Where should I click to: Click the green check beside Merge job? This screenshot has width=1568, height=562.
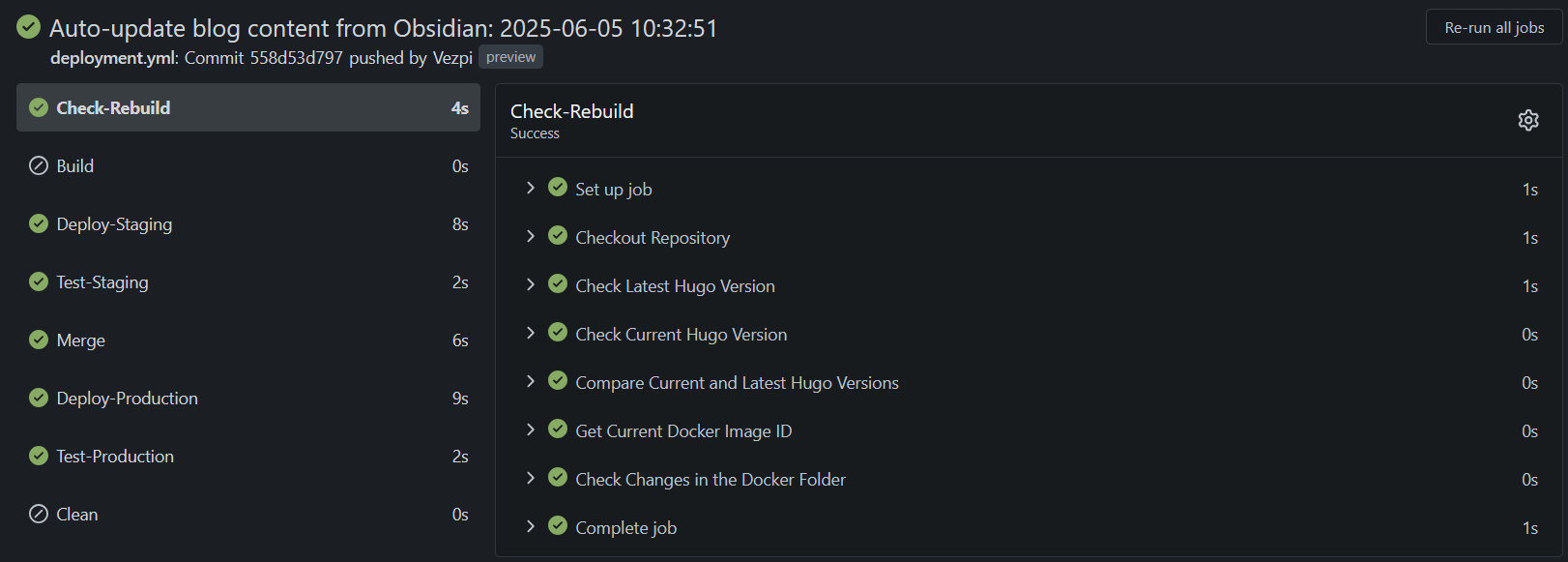(x=39, y=340)
